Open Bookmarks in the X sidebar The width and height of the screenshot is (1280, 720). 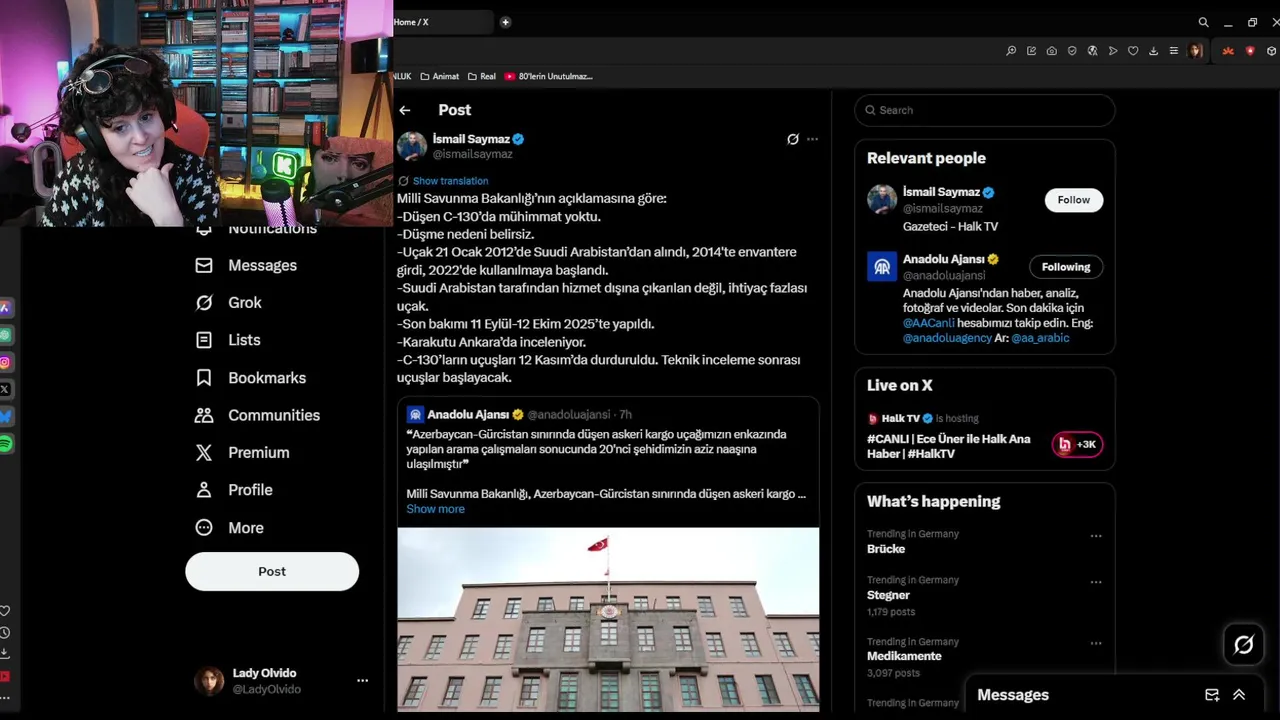(251, 378)
